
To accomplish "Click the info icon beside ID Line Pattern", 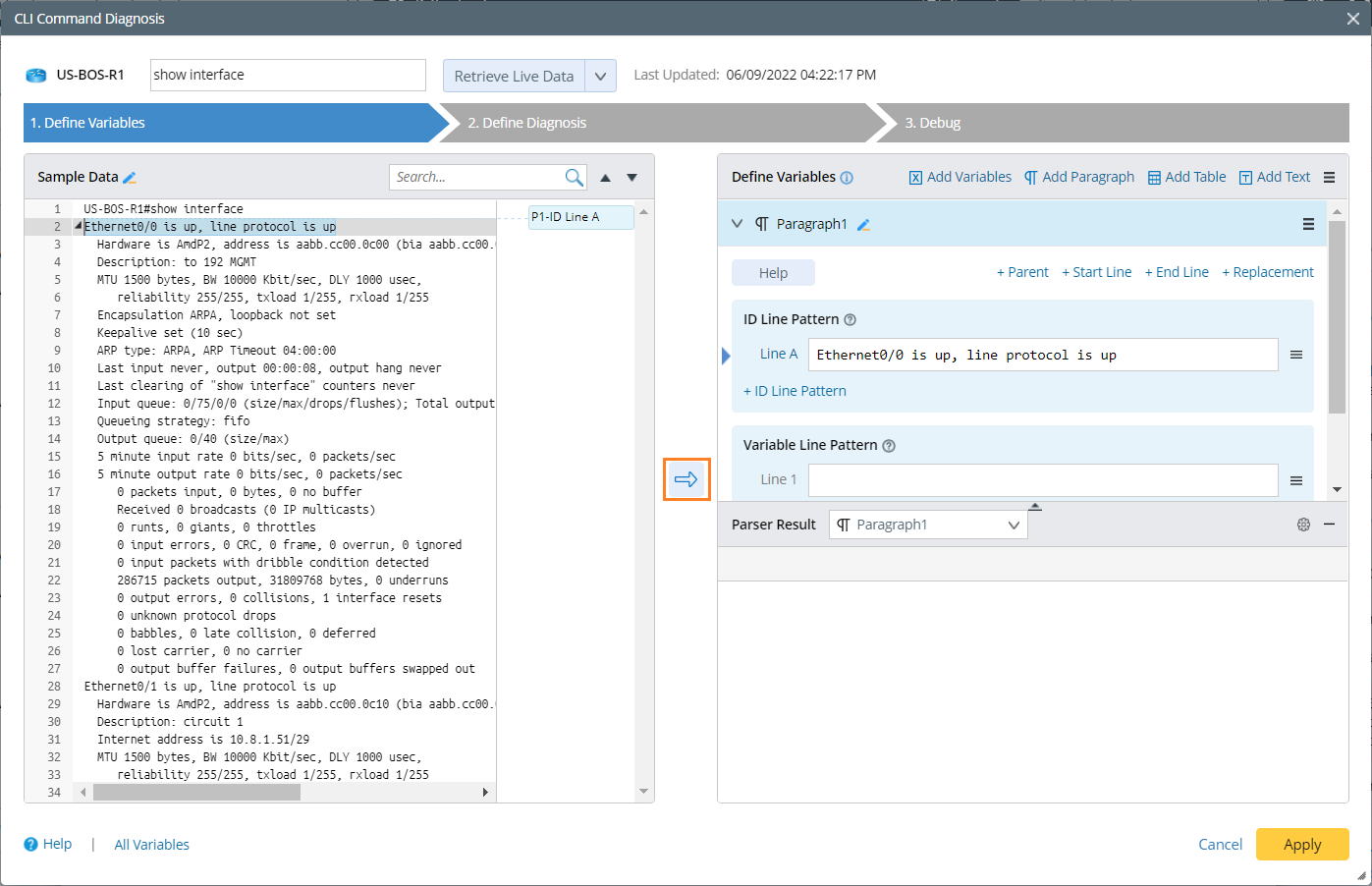I will point(851,319).
